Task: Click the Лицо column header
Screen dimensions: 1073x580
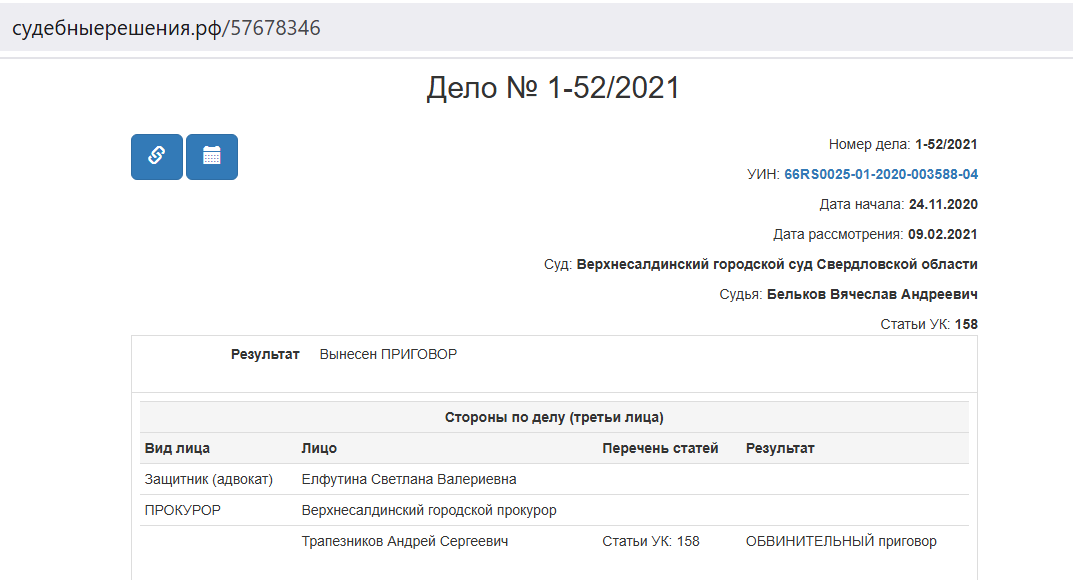Action: click(x=319, y=448)
